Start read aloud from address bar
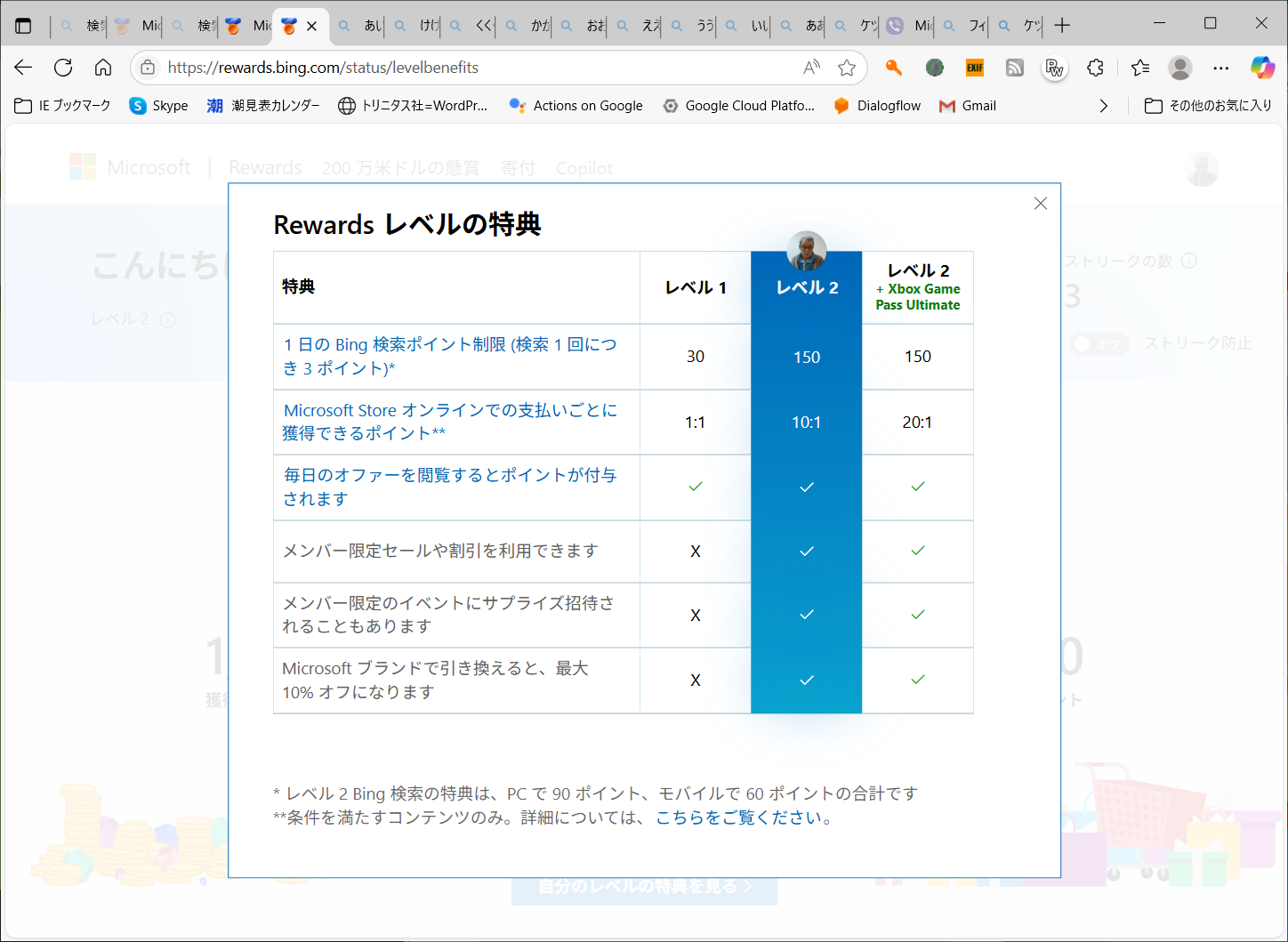This screenshot has width=1288, height=942. 811,68
